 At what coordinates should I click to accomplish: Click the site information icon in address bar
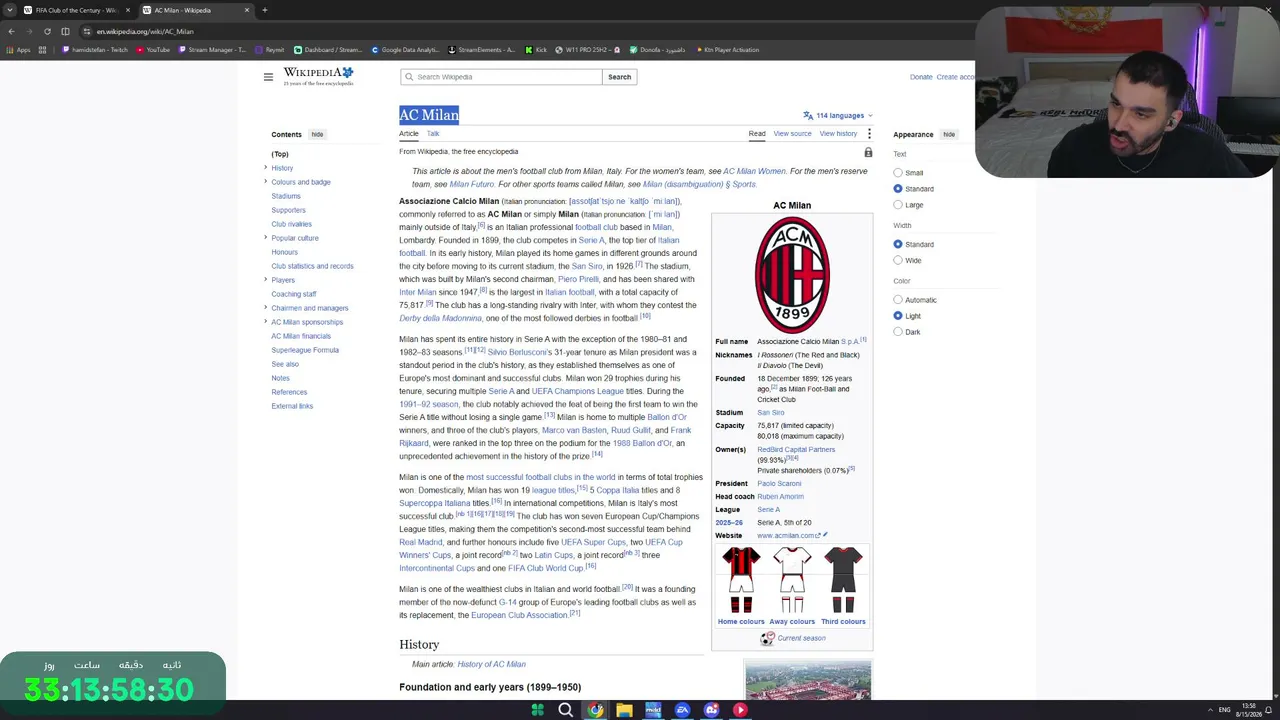coord(87,31)
